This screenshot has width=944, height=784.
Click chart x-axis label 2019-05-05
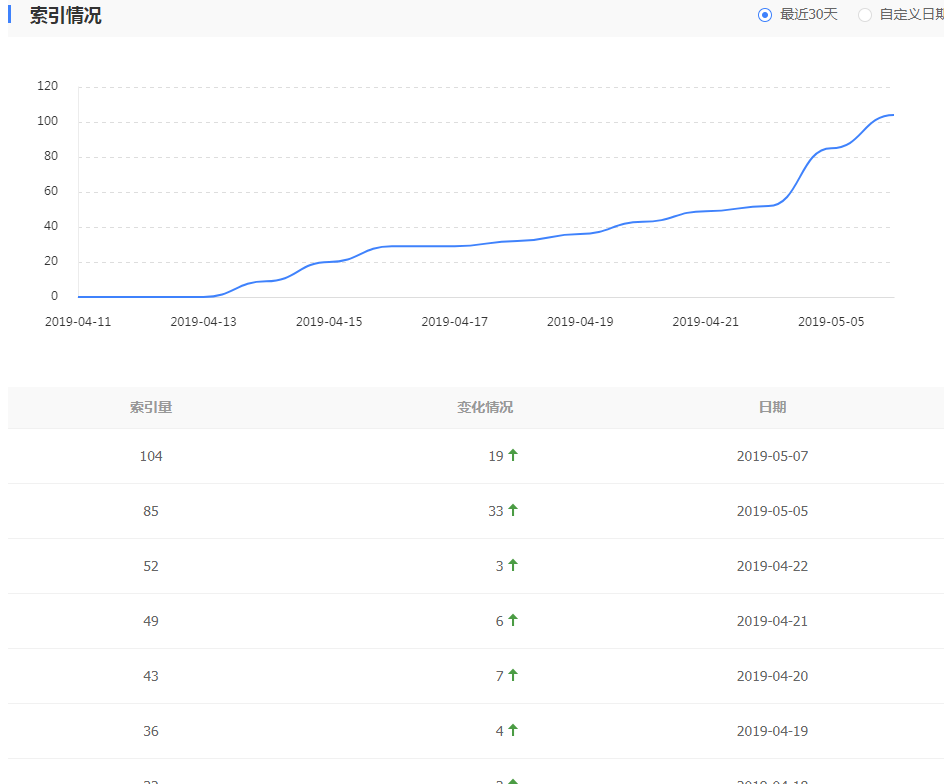[831, 322]
